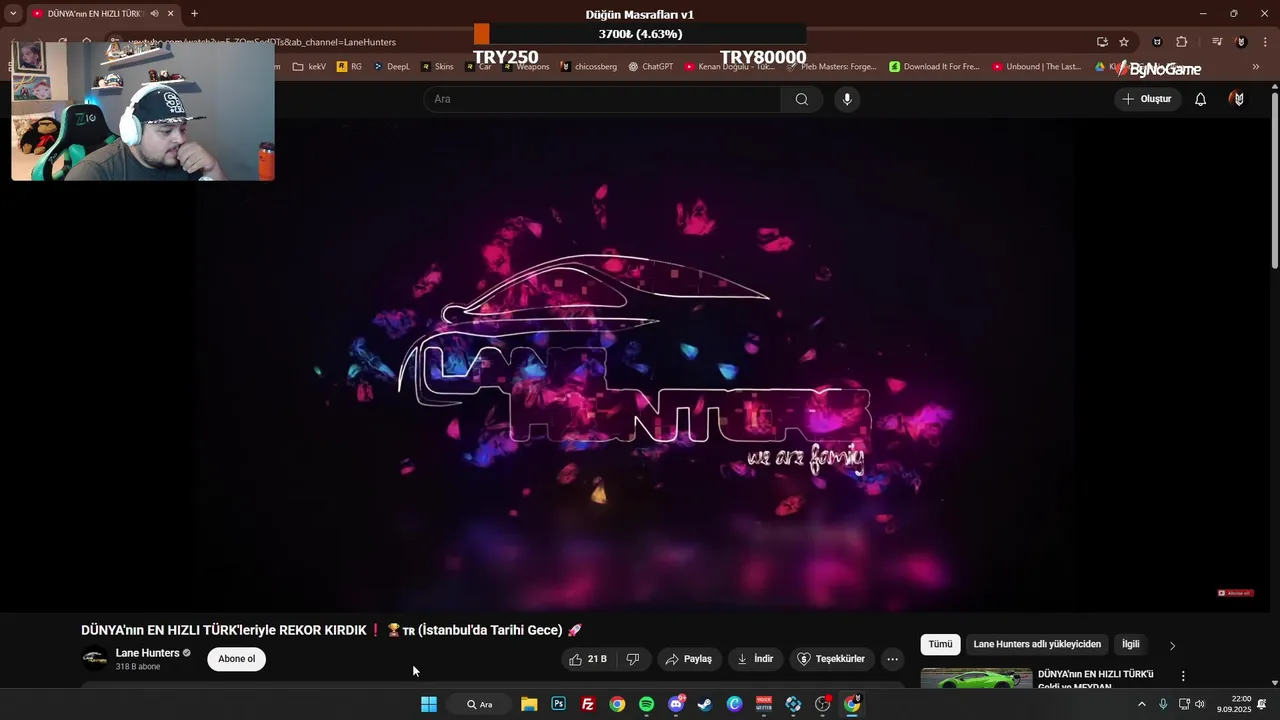Click the Paylaş share button
Image resolution: width=1280 pixels, height=720 pixels.
tap(688, 659)
